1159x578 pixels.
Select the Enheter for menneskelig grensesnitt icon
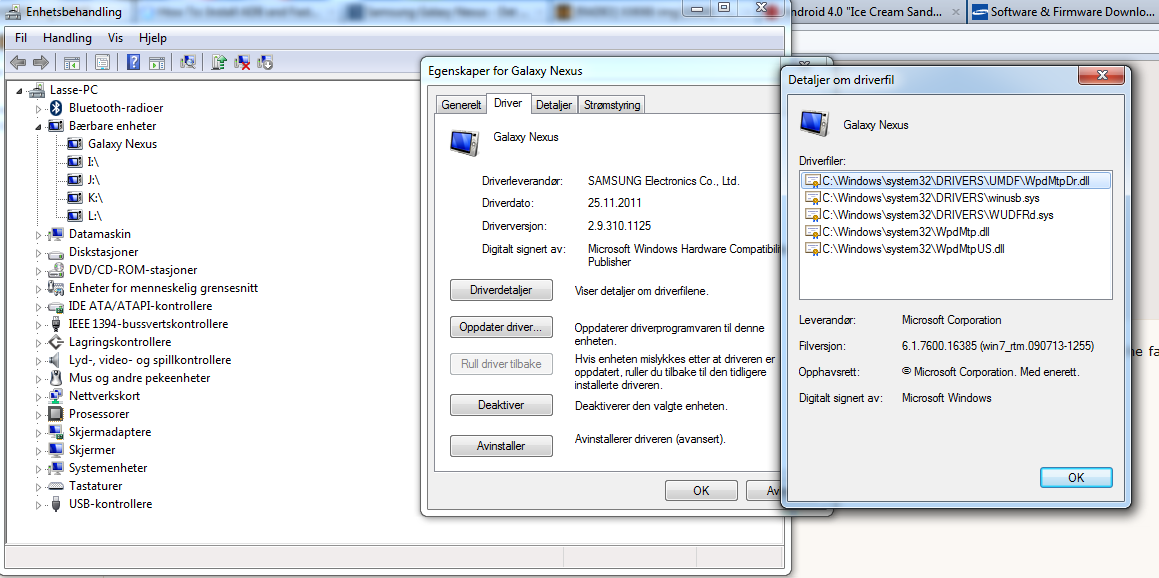coord(55,288)
